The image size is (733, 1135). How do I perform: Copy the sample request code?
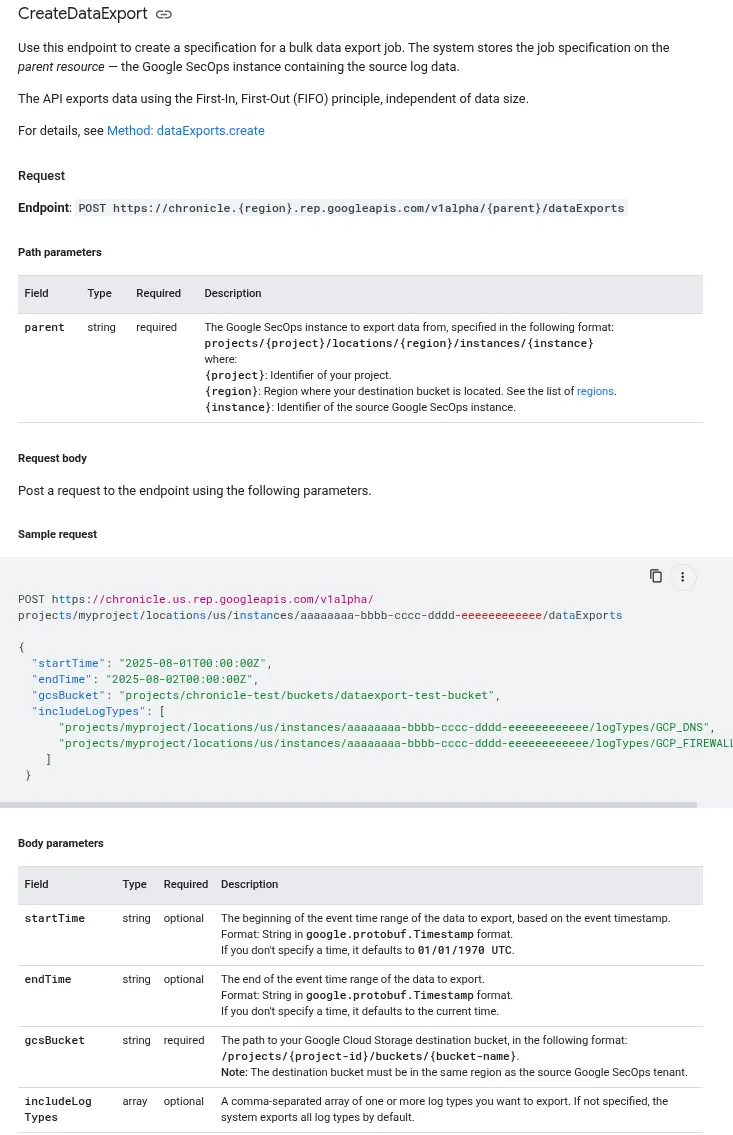656,576
